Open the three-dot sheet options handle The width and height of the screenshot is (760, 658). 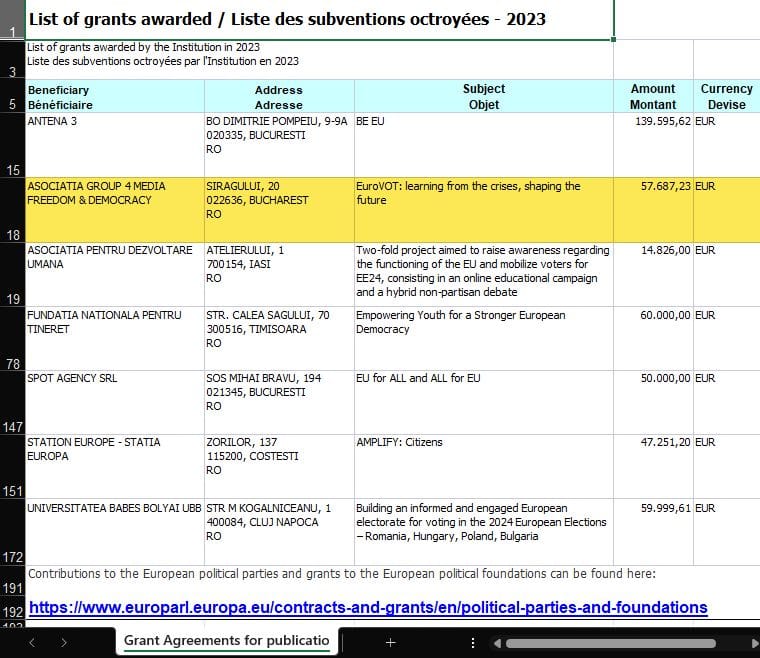pyautogui.click(x=473, y=643)
